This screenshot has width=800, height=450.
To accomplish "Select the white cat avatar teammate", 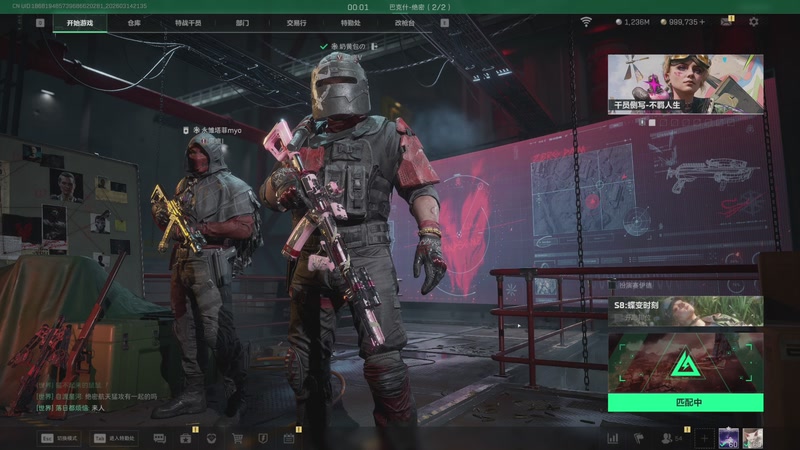I will (753, 438).
